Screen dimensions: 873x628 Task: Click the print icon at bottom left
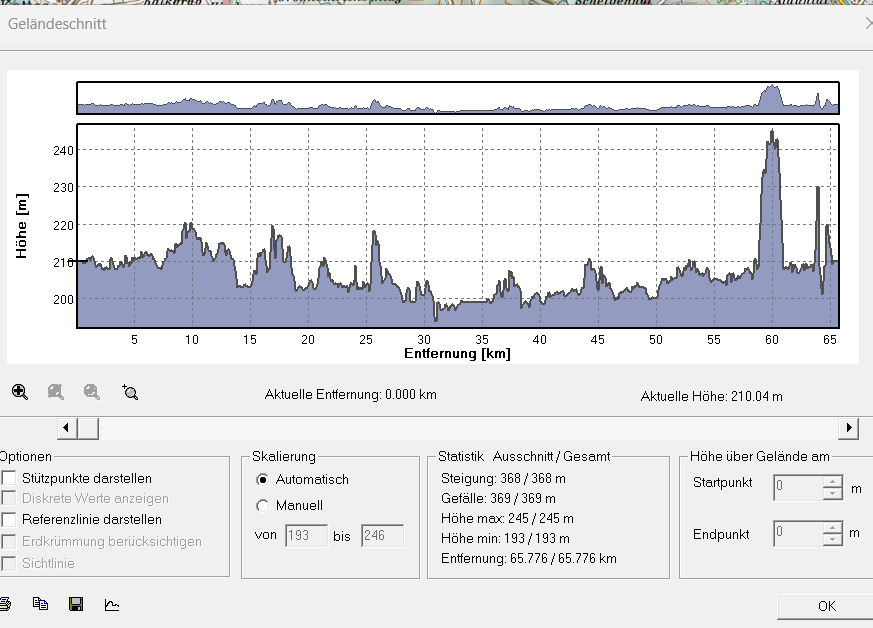(5, 604)
